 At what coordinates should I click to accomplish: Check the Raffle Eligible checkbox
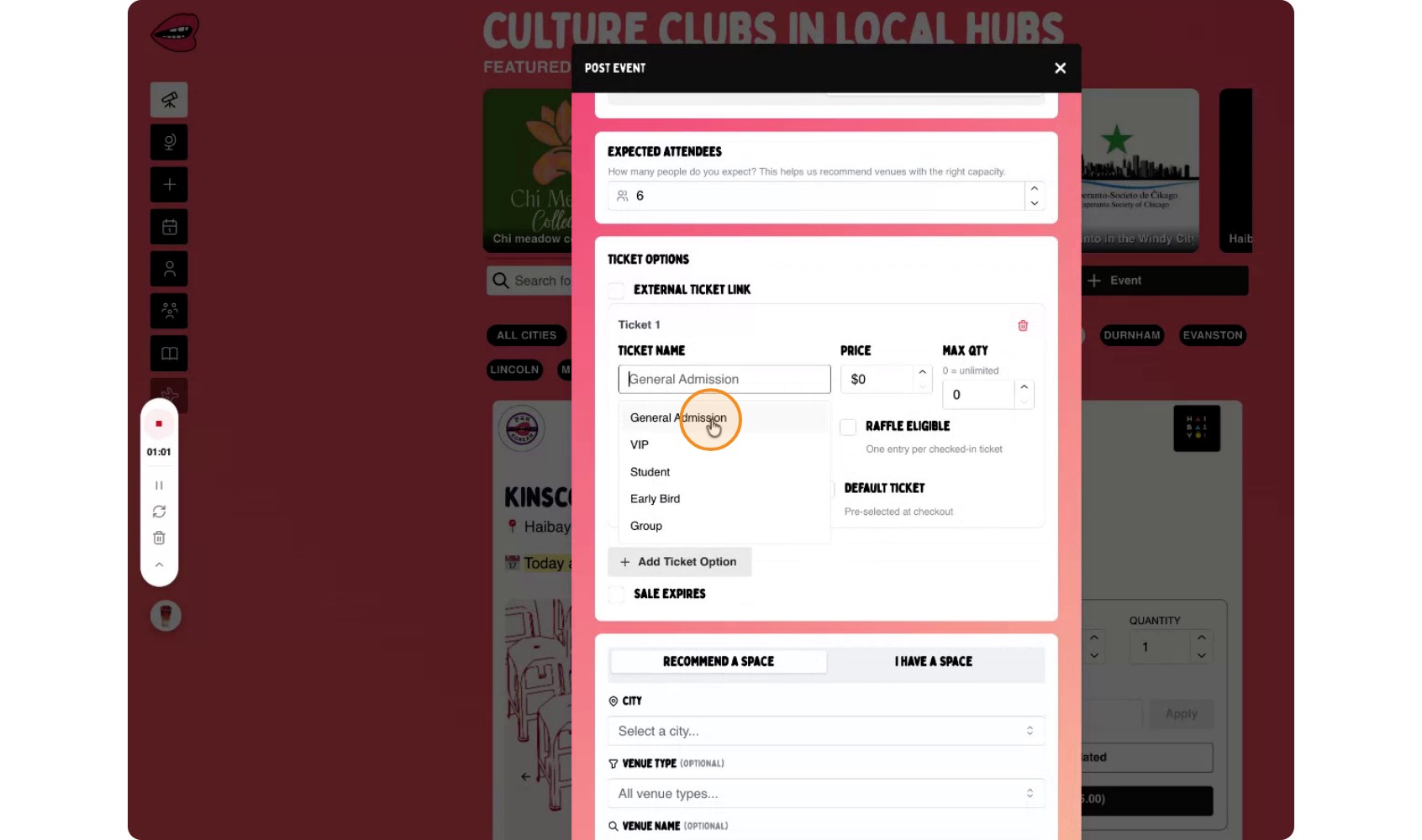[x=848, y=427]
